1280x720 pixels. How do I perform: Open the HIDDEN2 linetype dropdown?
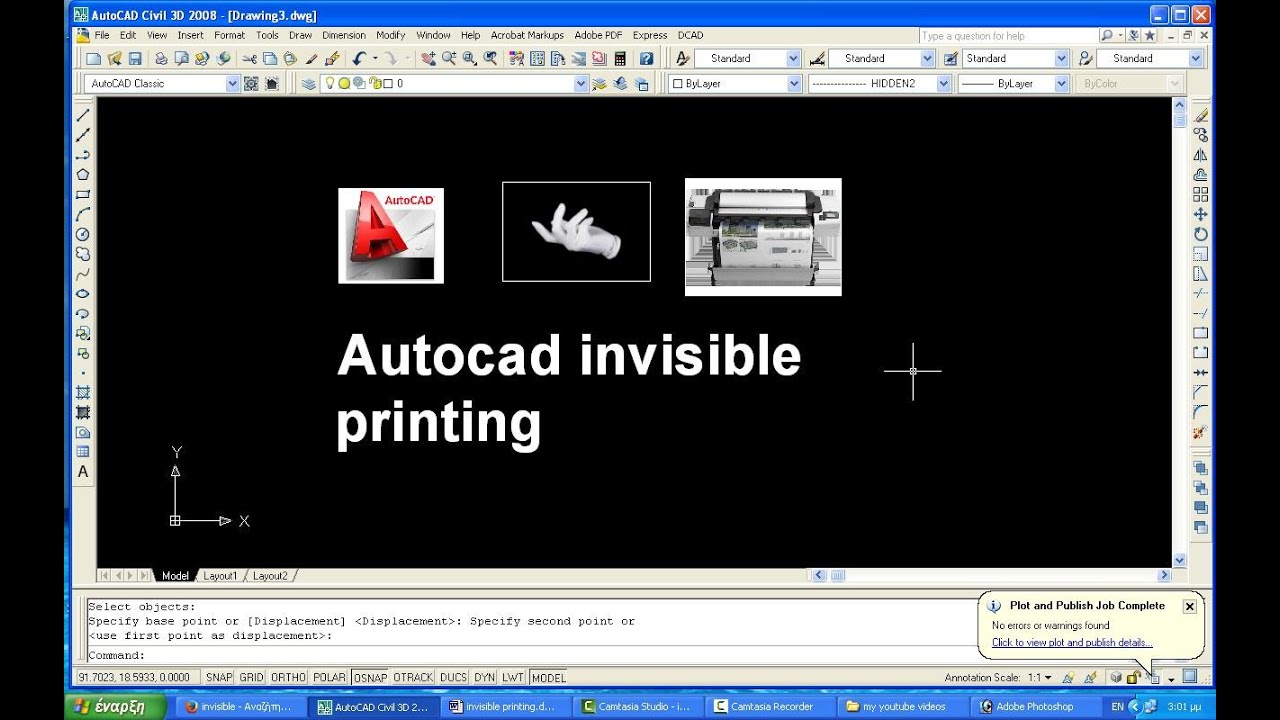pos(943,84)
